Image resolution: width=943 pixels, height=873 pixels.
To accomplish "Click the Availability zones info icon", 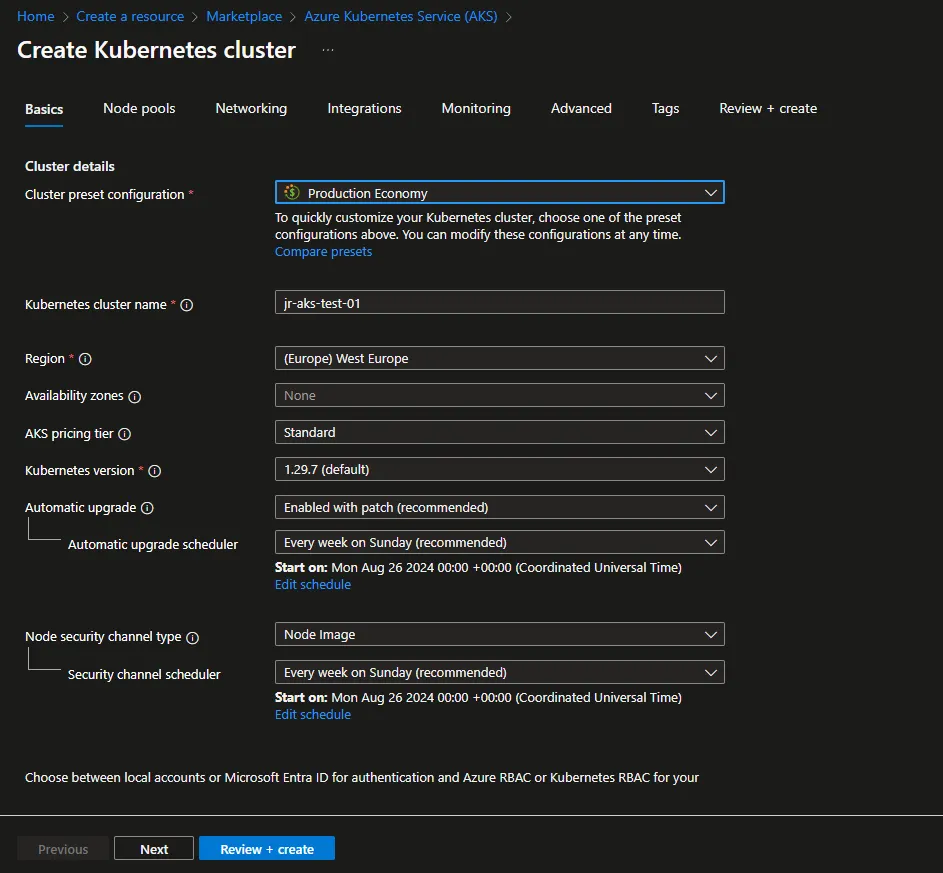I will 136,396.
